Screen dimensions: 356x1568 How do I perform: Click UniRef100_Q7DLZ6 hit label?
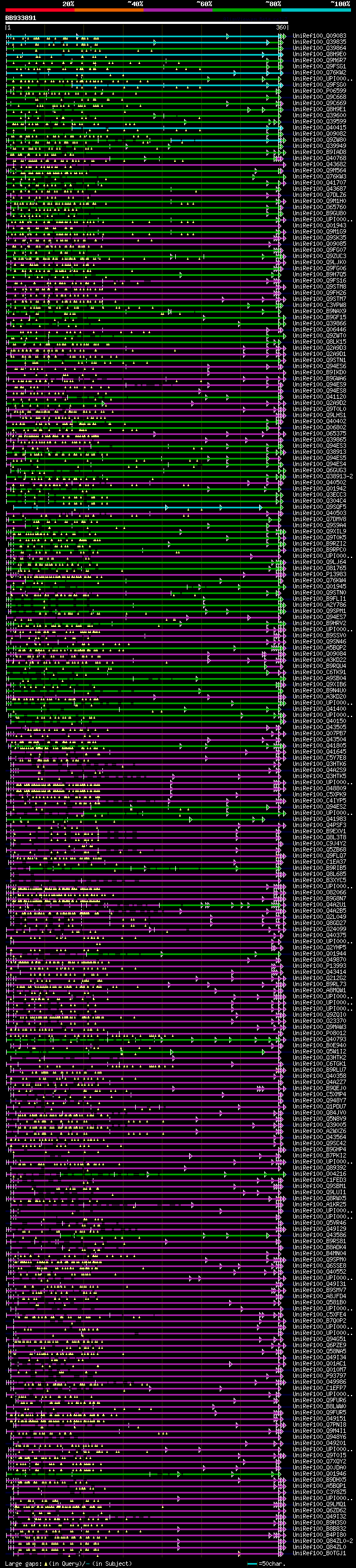click(x=319, y=195)
